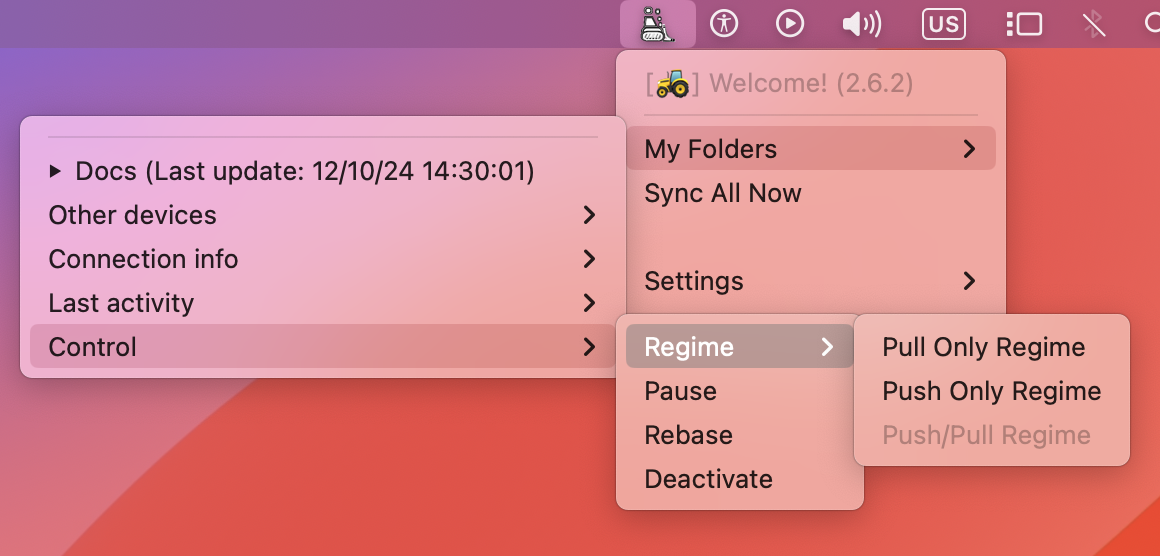The width and height of the screenshot is (1160, 556).
Task: Click the chevron on Connection info row
Action: pos(590,259)
